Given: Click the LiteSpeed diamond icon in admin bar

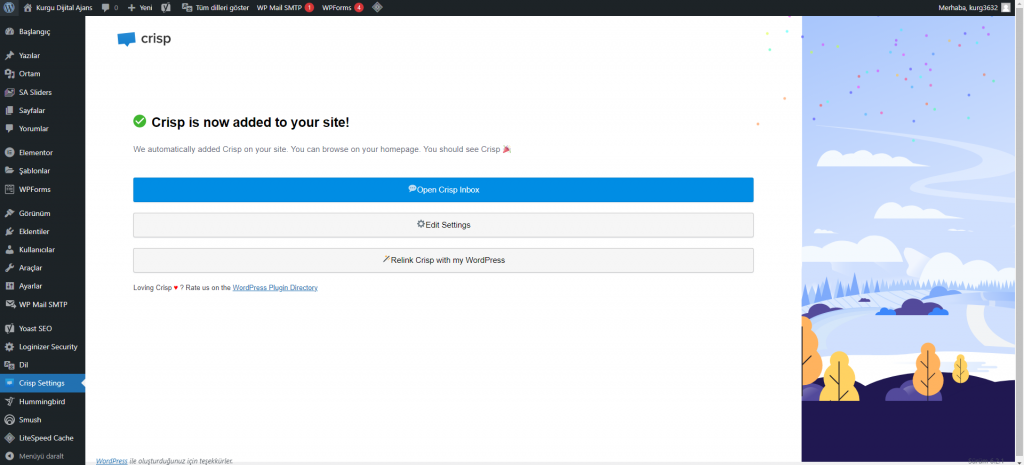Looking at the screenshot, I should (x=377, y=8).
